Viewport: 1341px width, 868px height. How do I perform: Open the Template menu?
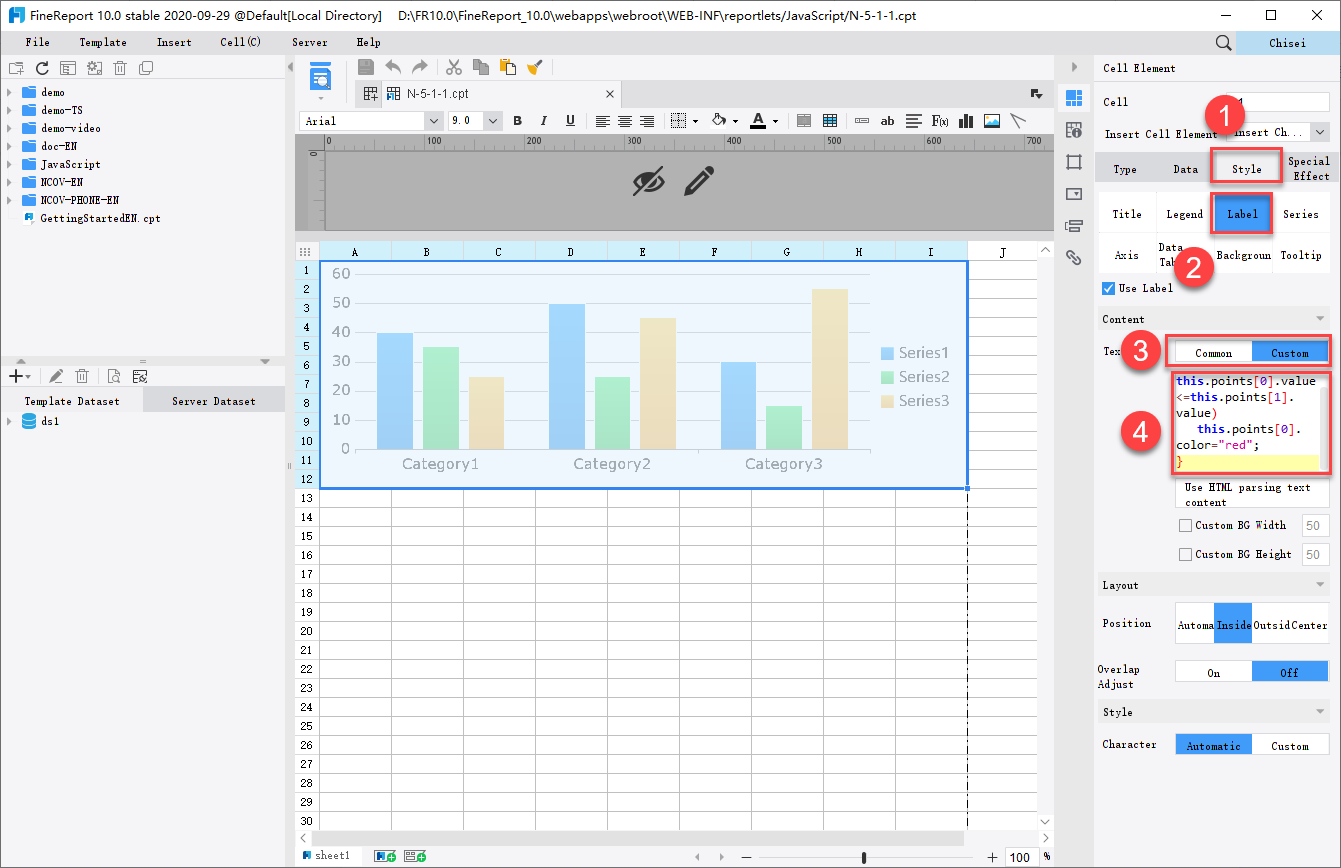pyautogui.click(x=103, y=42)
